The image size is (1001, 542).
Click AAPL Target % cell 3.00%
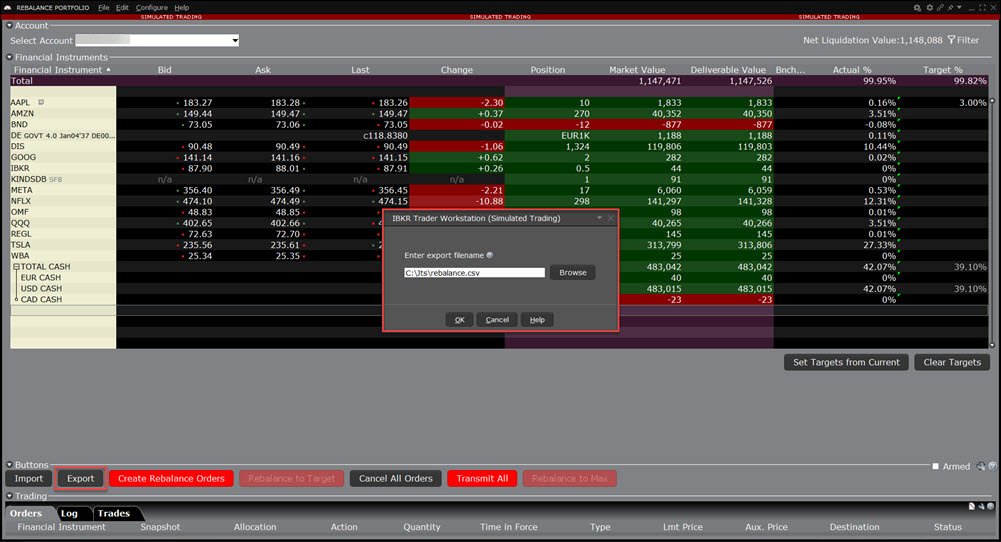pos(945,103)
